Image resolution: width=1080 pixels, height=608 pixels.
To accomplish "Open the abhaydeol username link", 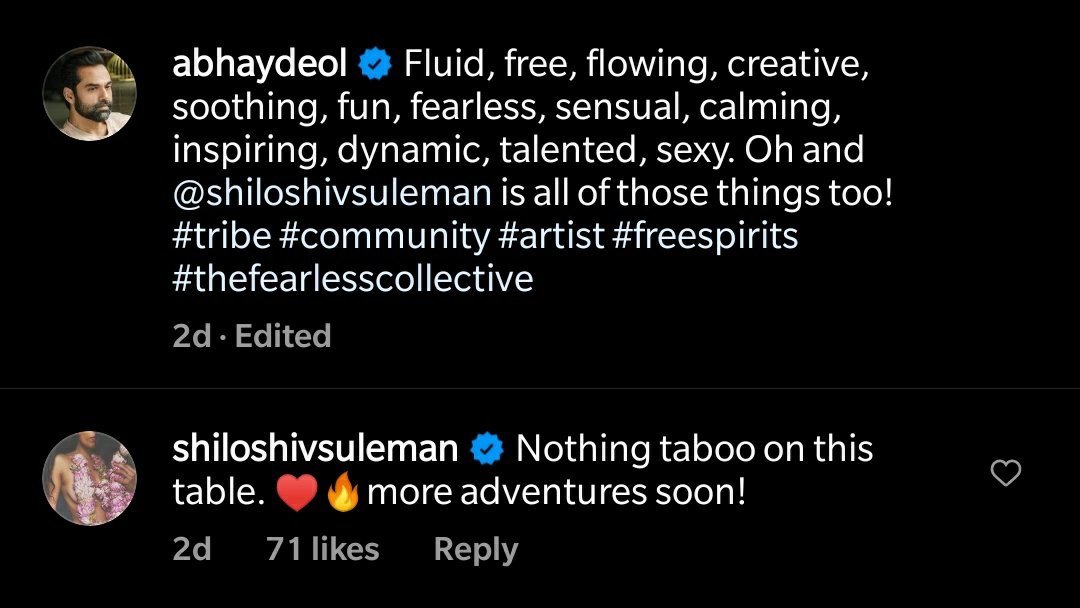I will (260, 65).
